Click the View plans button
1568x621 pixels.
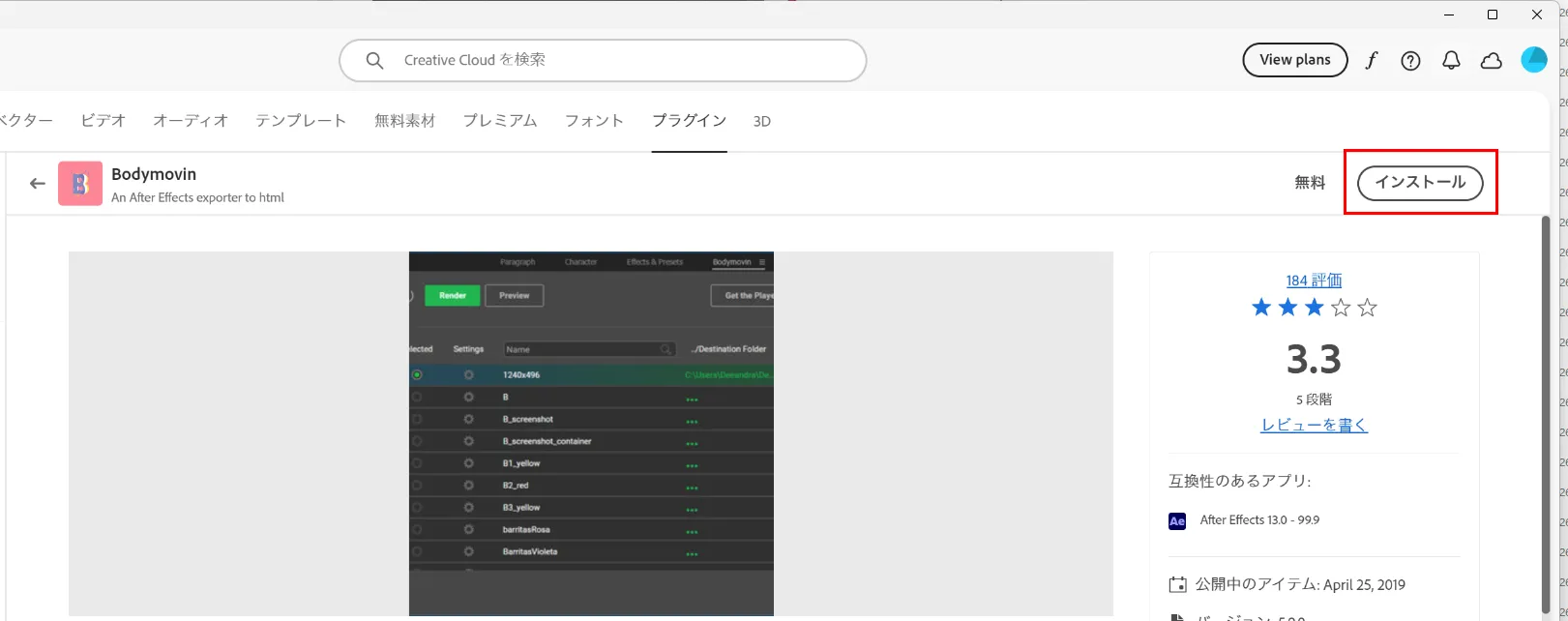tap(1294, 60)
